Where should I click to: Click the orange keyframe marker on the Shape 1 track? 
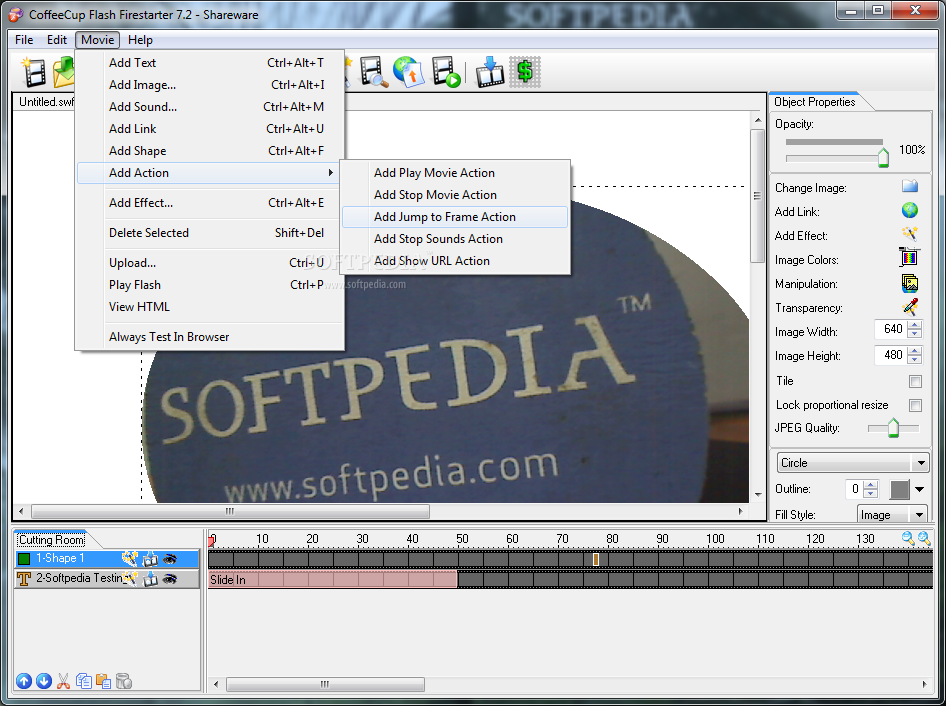click(595, 559)
